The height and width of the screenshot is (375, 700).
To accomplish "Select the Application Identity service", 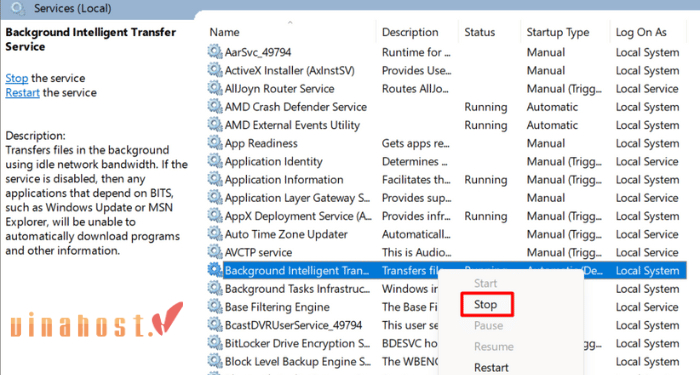I will coord(273,162).
